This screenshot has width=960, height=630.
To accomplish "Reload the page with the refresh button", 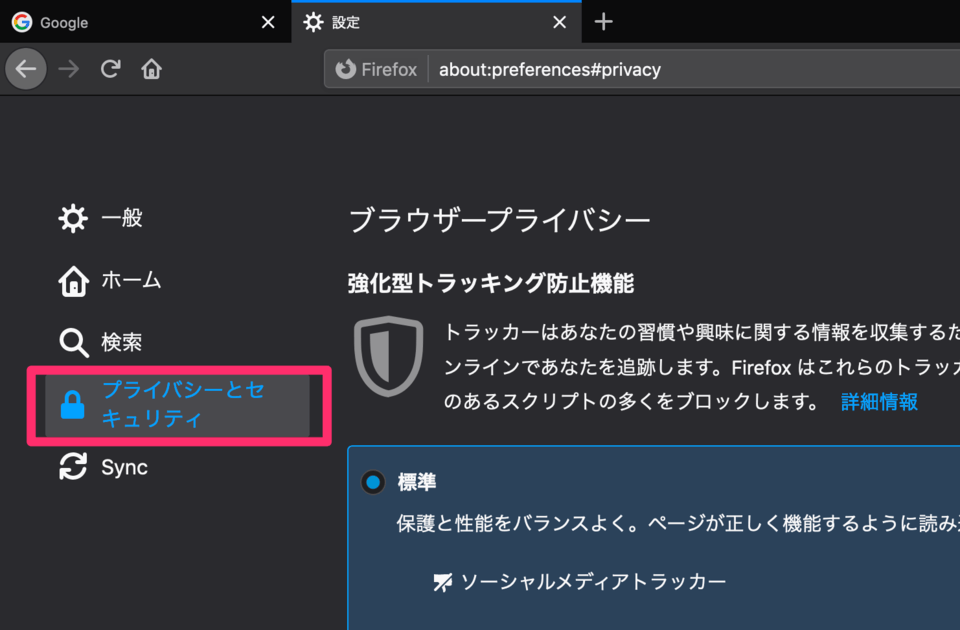I will tap(109, 68).
